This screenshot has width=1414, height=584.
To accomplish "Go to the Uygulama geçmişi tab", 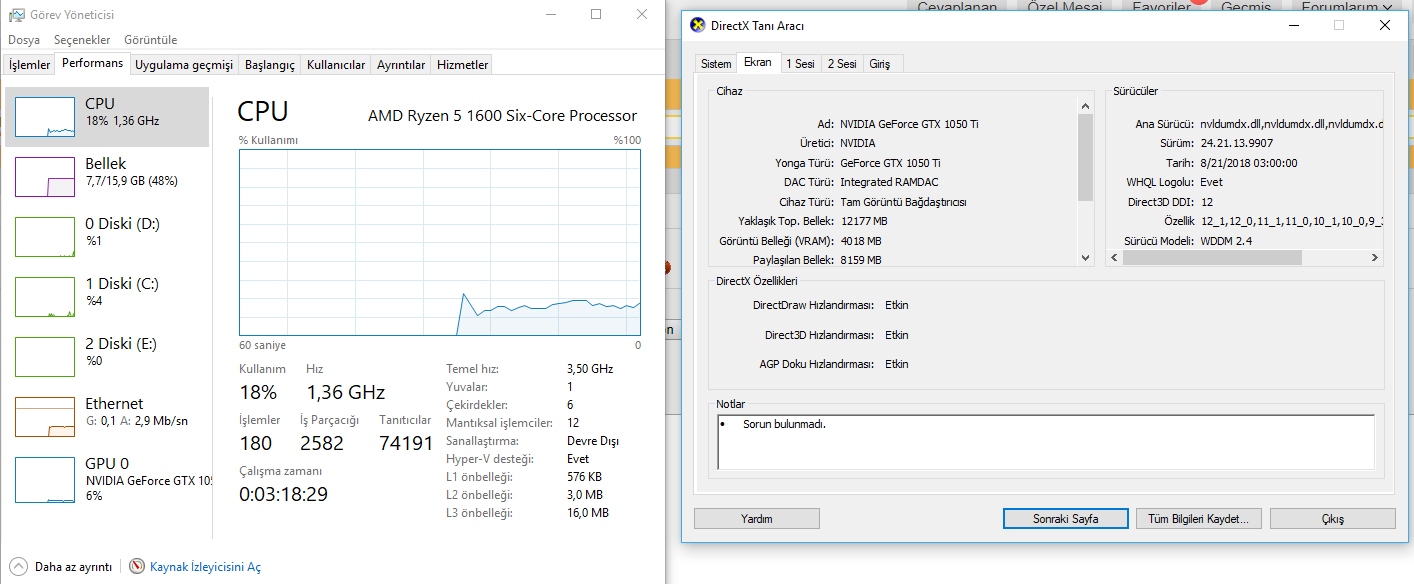I will click(184, 65).
